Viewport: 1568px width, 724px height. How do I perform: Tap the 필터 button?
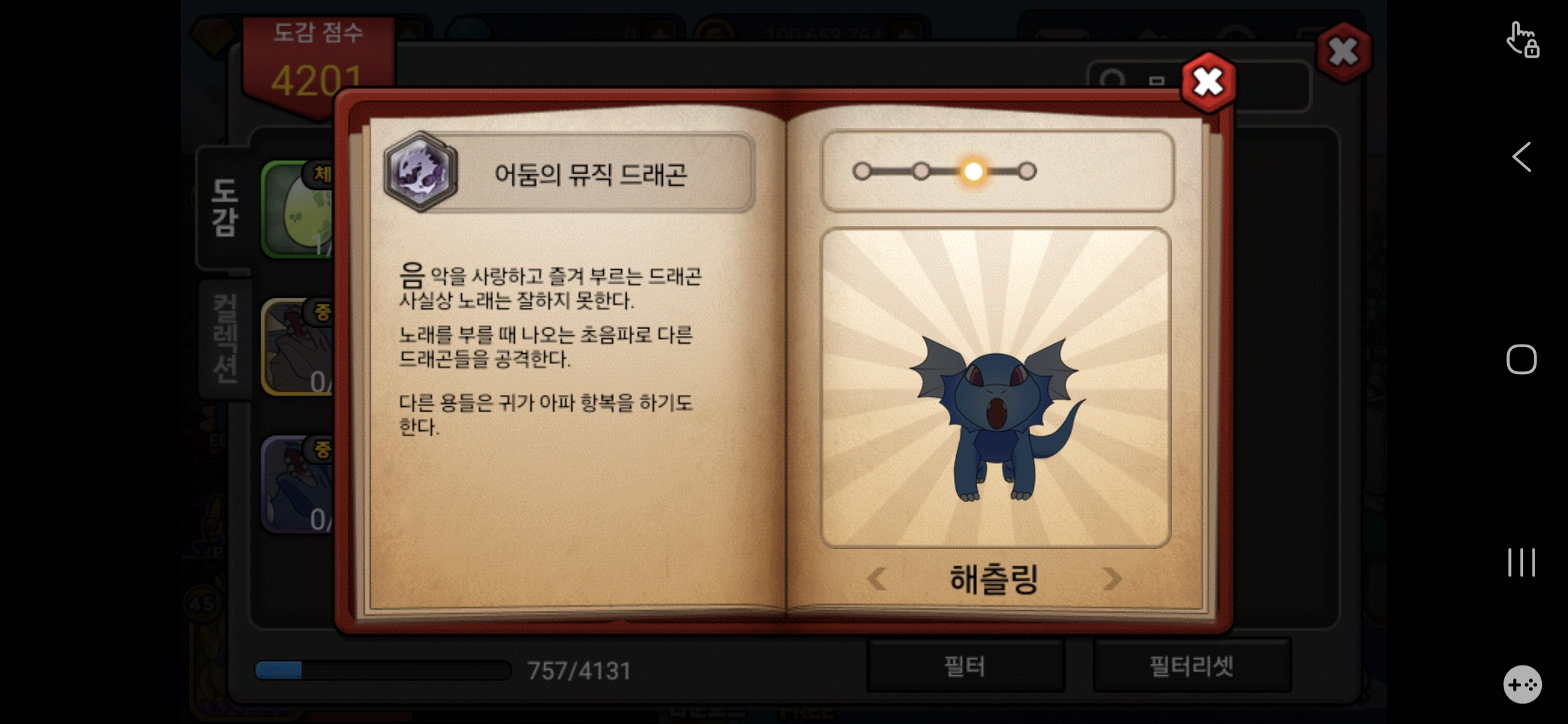tap(965, 666)
